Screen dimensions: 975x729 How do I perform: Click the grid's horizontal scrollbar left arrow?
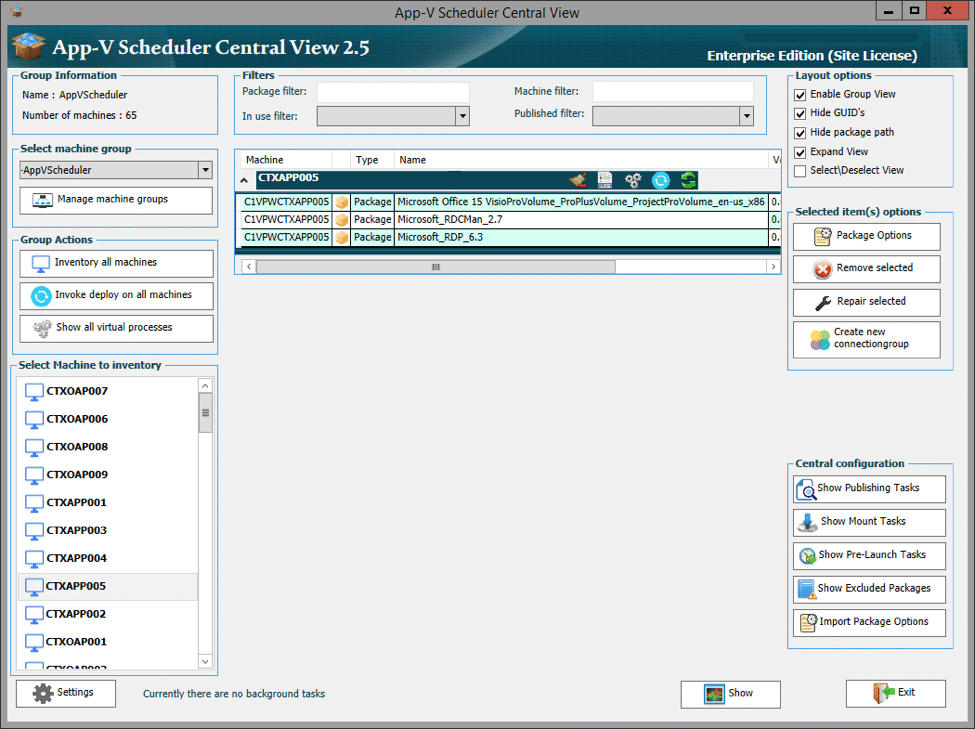pyautogui.click(x=249, y=267)
